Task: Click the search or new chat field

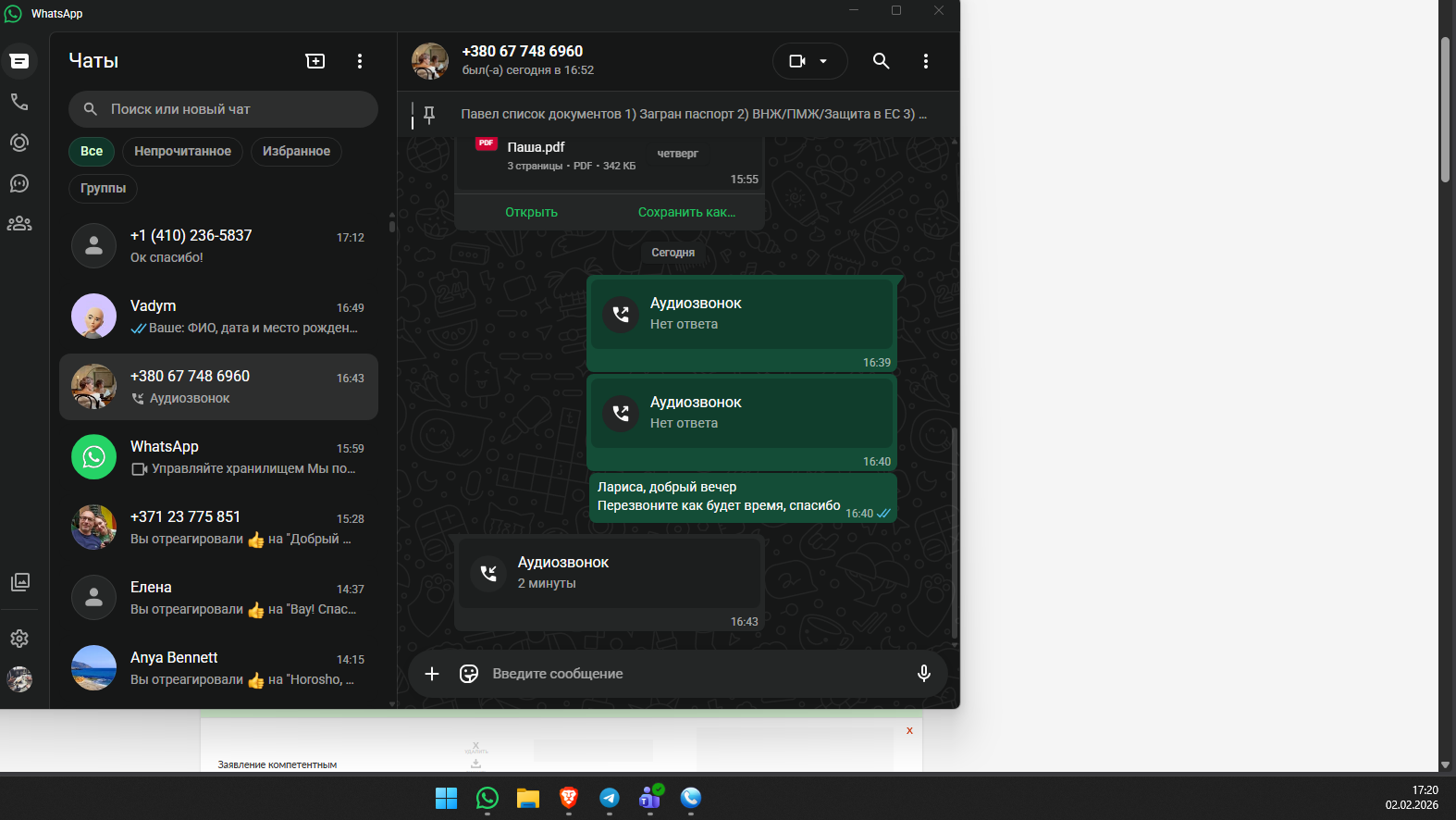Action: pyautogui.click(x=223, y=109)
